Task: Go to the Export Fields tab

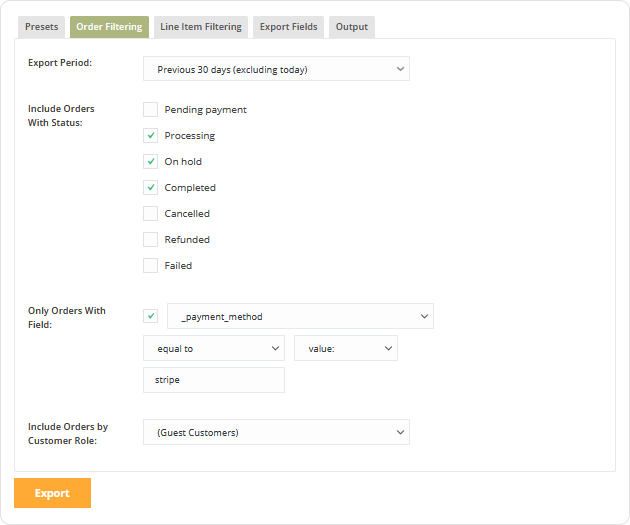Action: coord(288,27)
